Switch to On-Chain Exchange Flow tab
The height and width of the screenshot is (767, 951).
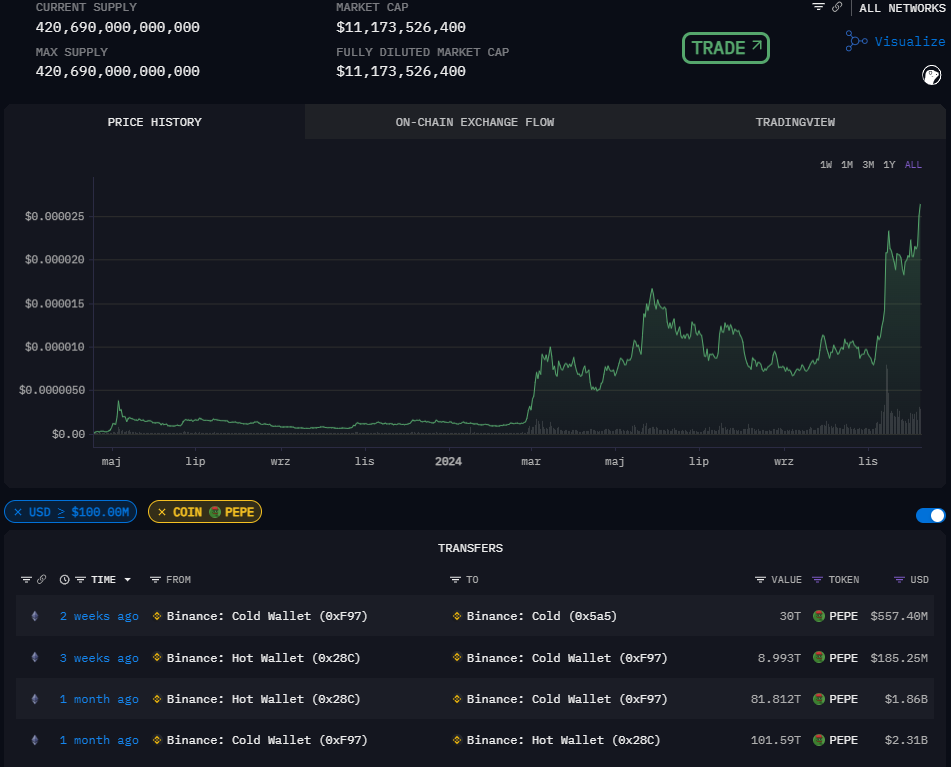coord(474,122)
